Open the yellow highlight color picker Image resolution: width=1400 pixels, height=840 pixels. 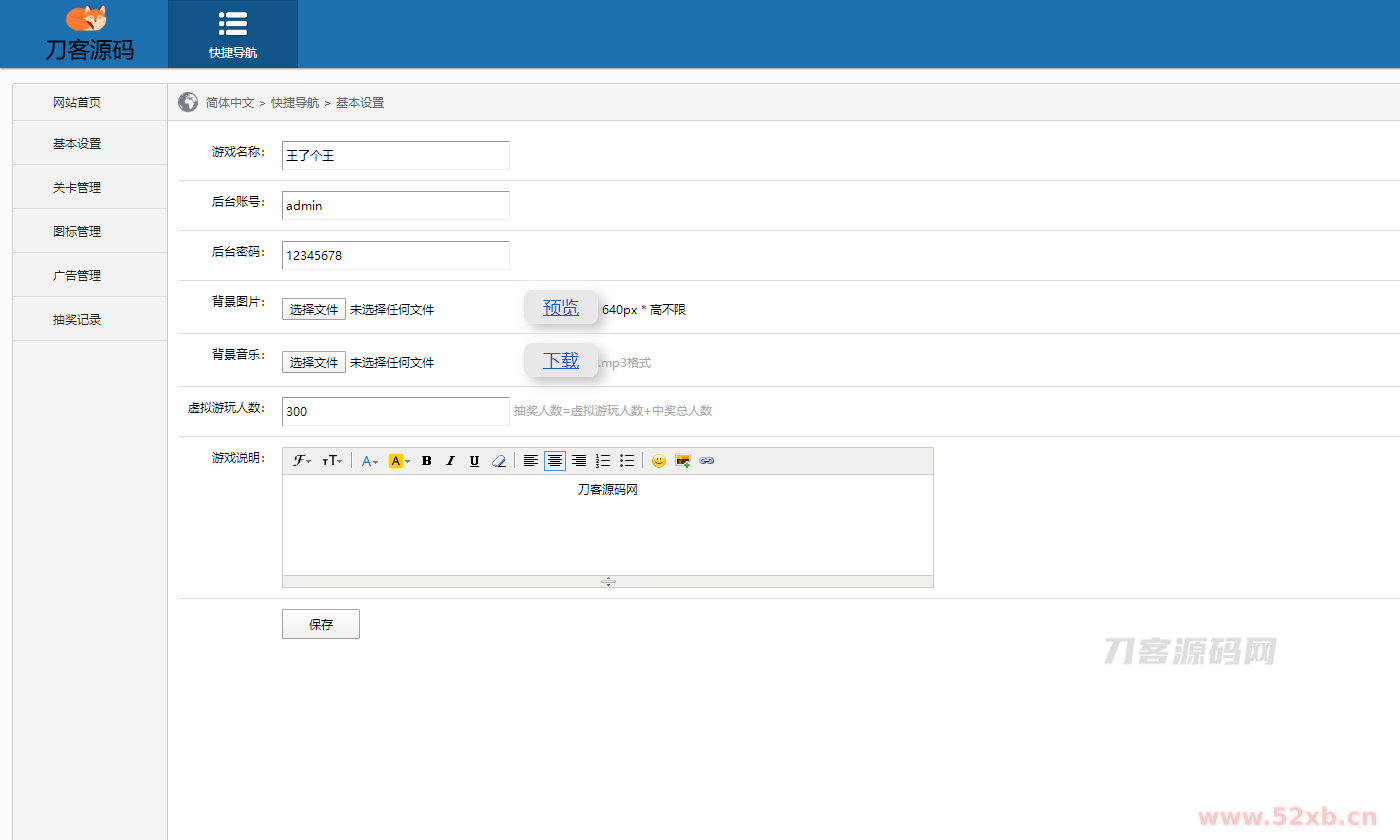tap(399, 461)
